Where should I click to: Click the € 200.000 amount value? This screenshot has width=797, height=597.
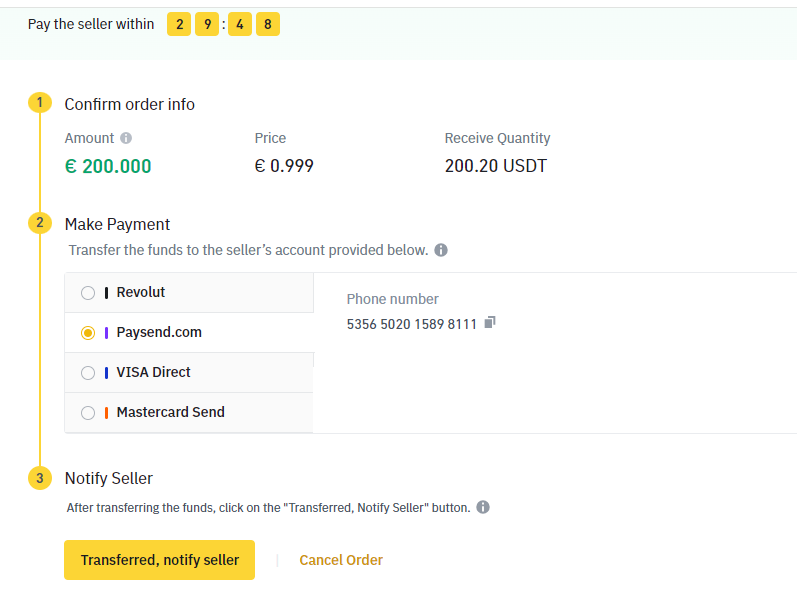tap(108, 166)
